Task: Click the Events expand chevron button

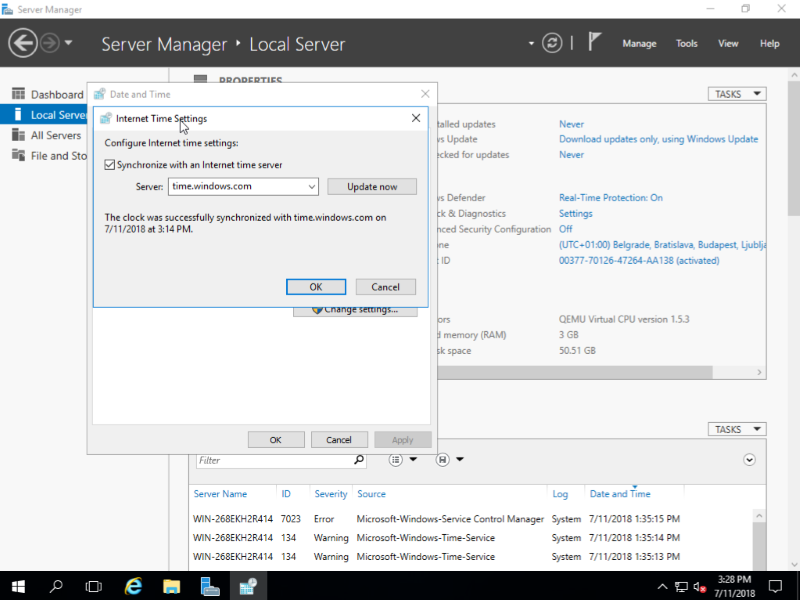Action: pyautogui.click(x=749, y=460)
